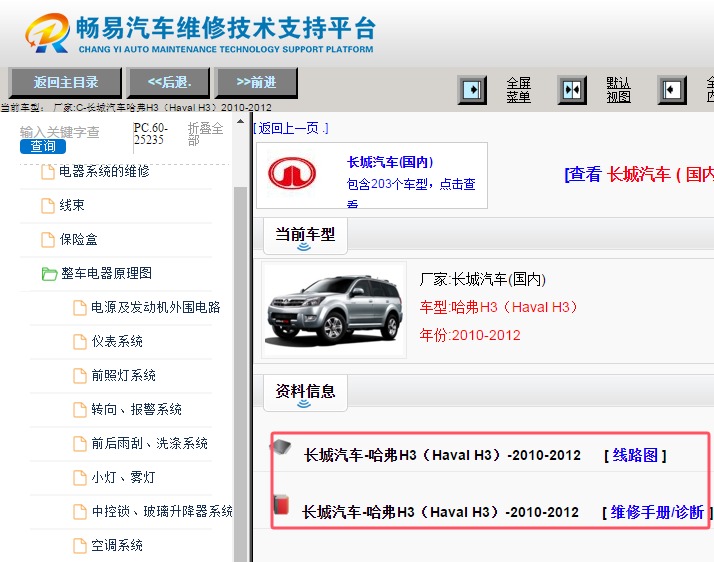The image size is (714, 562).
Task: Click the Great Wall red brand logo
Action: [292, 174]
